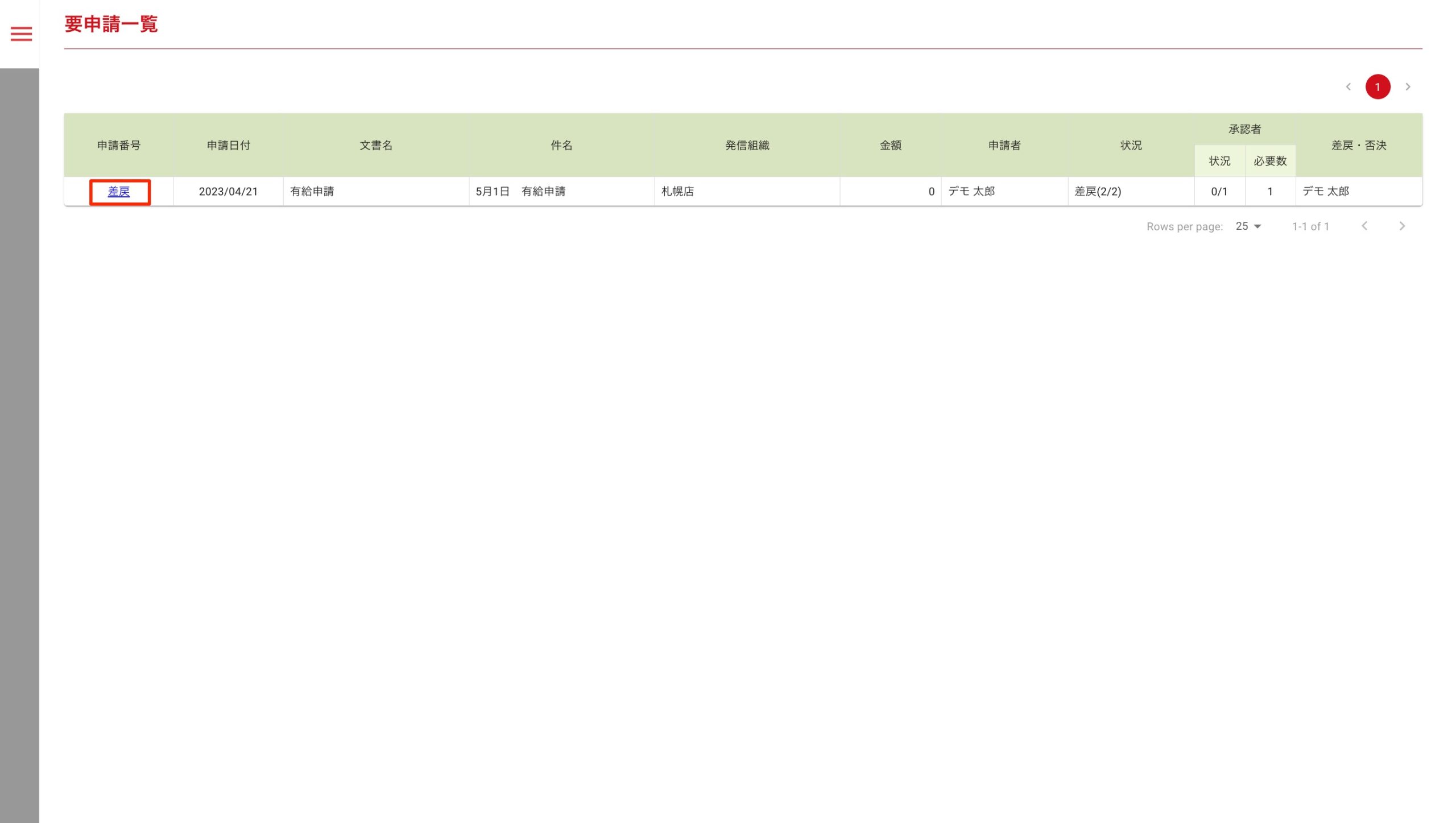Click the 差戻・否決 column header
The width and height of the screenshot is (1456, 823).
(1359, 146)
